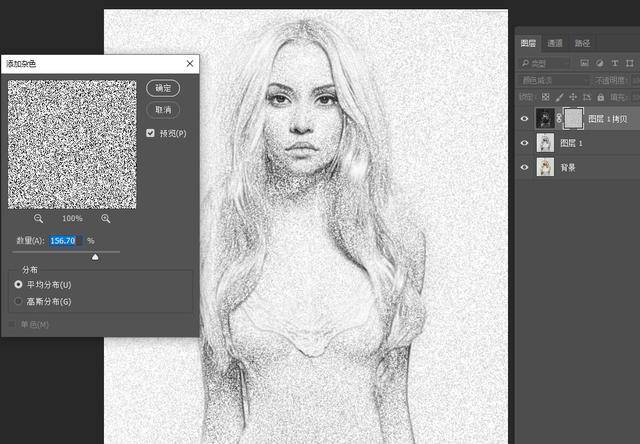Click the noise amount slider handle
Image resolution: width=640 pixels, height=444 pixels.
pos(95,257)
